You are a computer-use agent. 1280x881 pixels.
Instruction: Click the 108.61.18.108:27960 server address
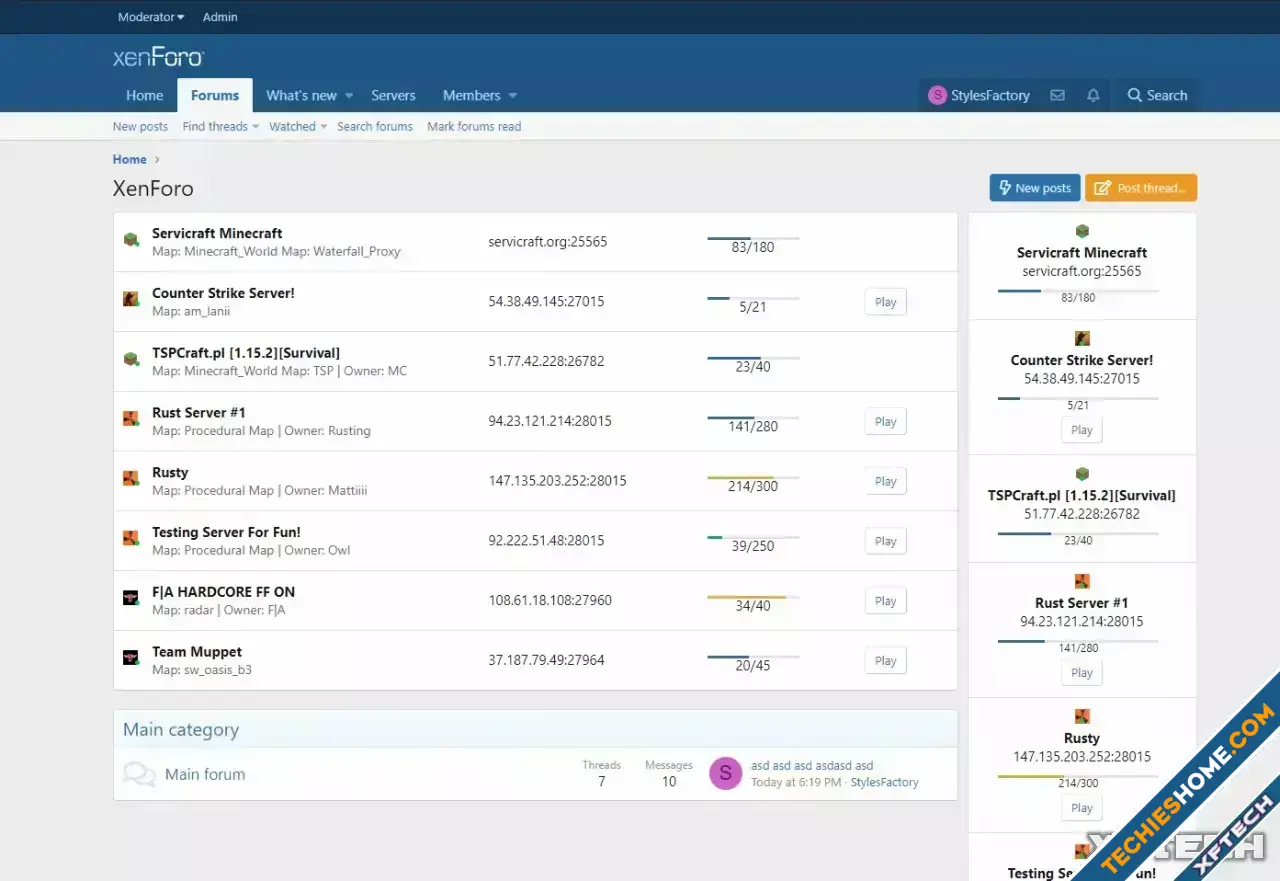550,600
